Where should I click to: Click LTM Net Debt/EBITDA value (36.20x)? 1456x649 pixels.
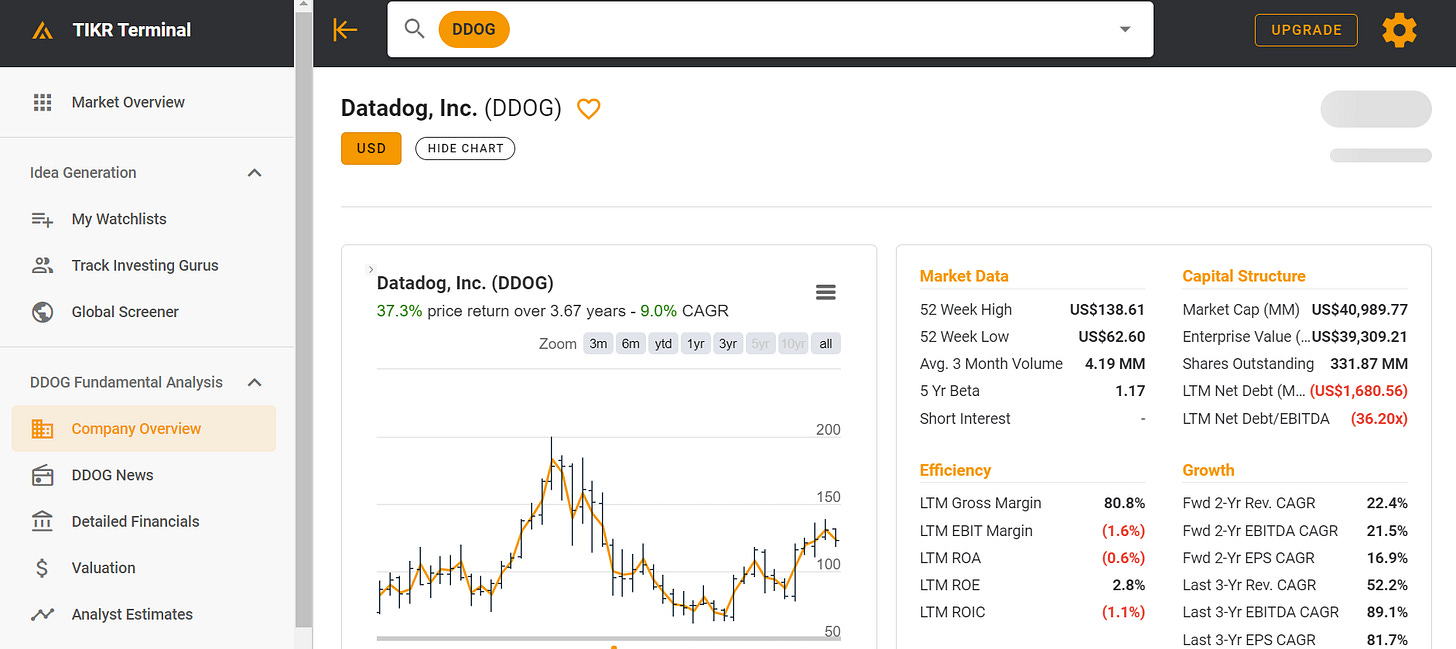pos(1379,419)
